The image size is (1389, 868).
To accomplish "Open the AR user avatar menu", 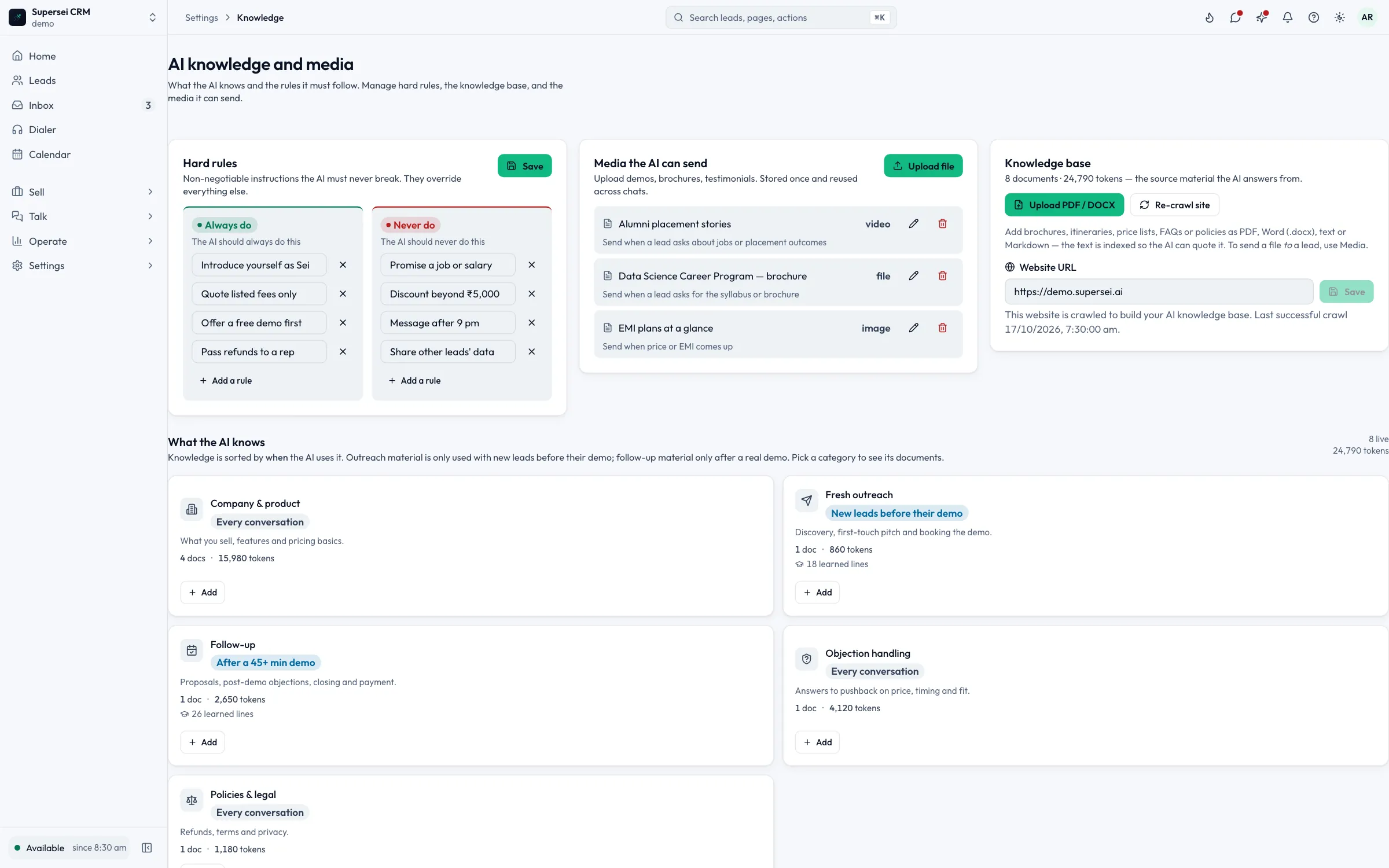I will [1367, 17].
